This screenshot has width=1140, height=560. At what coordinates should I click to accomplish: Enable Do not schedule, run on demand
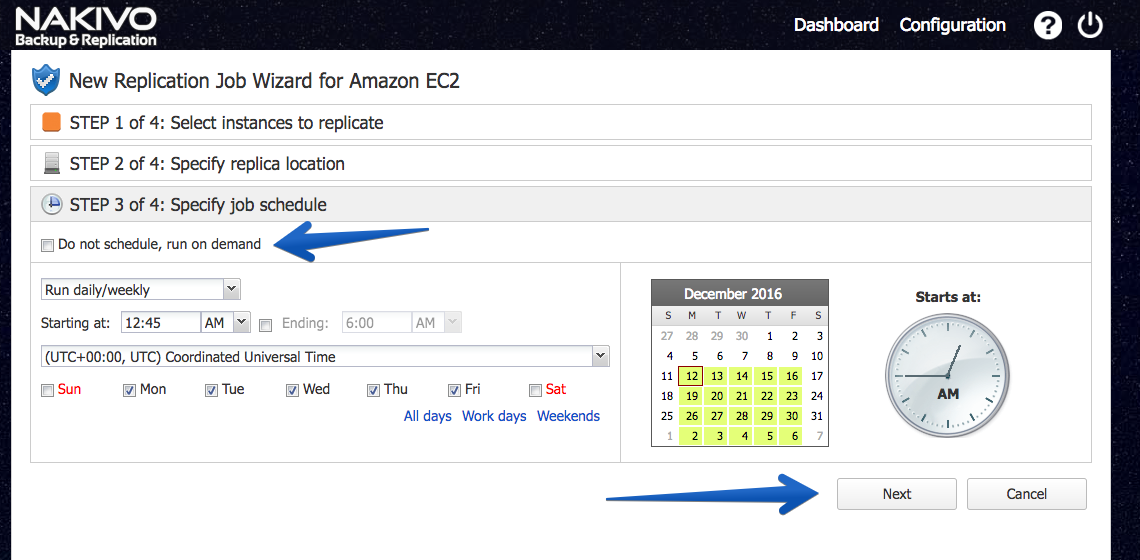(47, 246)
